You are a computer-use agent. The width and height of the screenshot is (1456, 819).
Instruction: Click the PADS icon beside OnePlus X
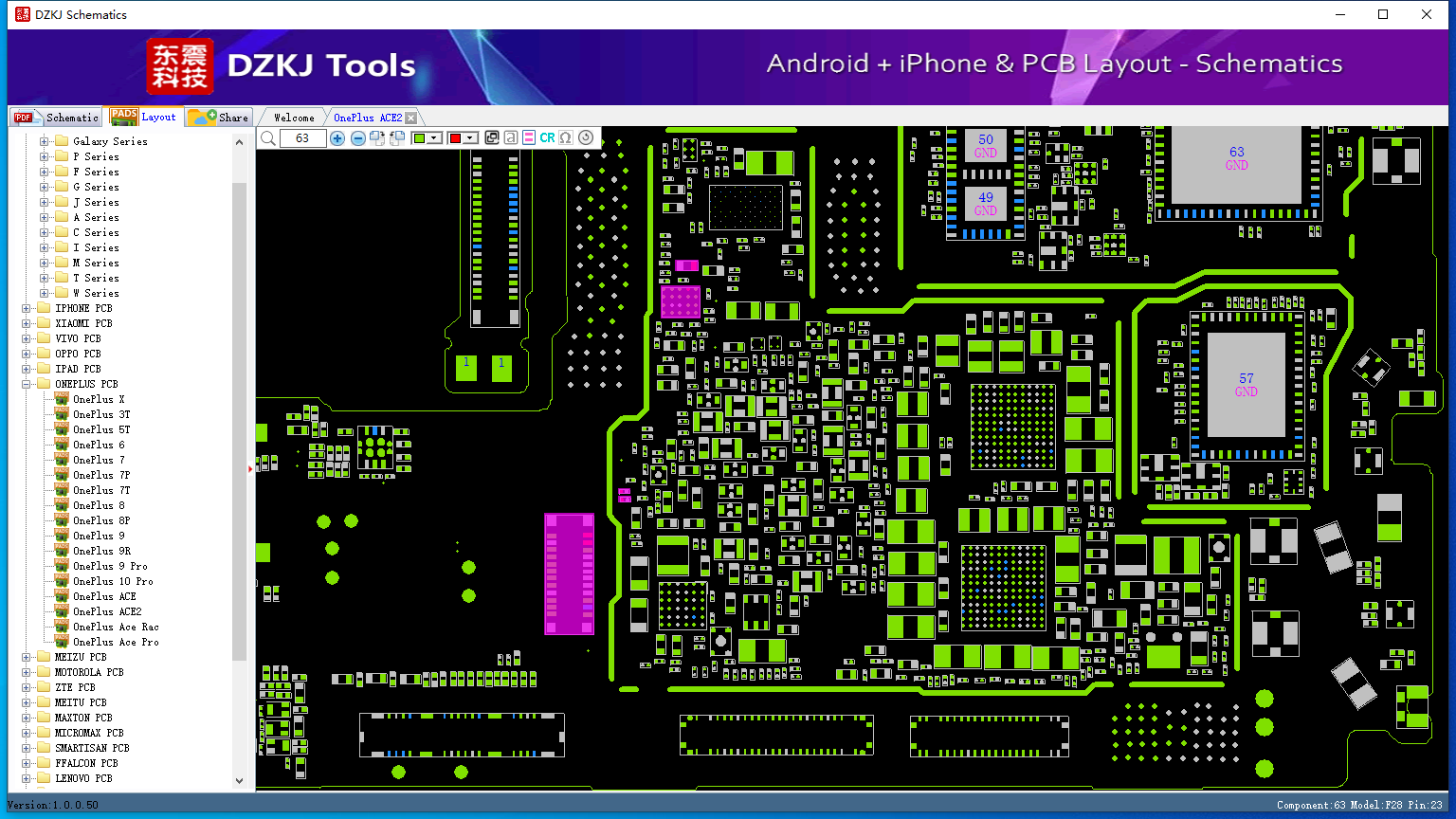[62, 399]
